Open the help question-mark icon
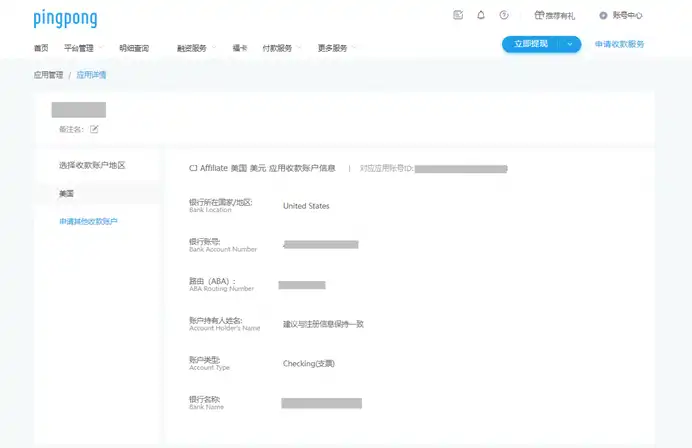This screenshot has width=692, height=448. [x=504, y=15]
